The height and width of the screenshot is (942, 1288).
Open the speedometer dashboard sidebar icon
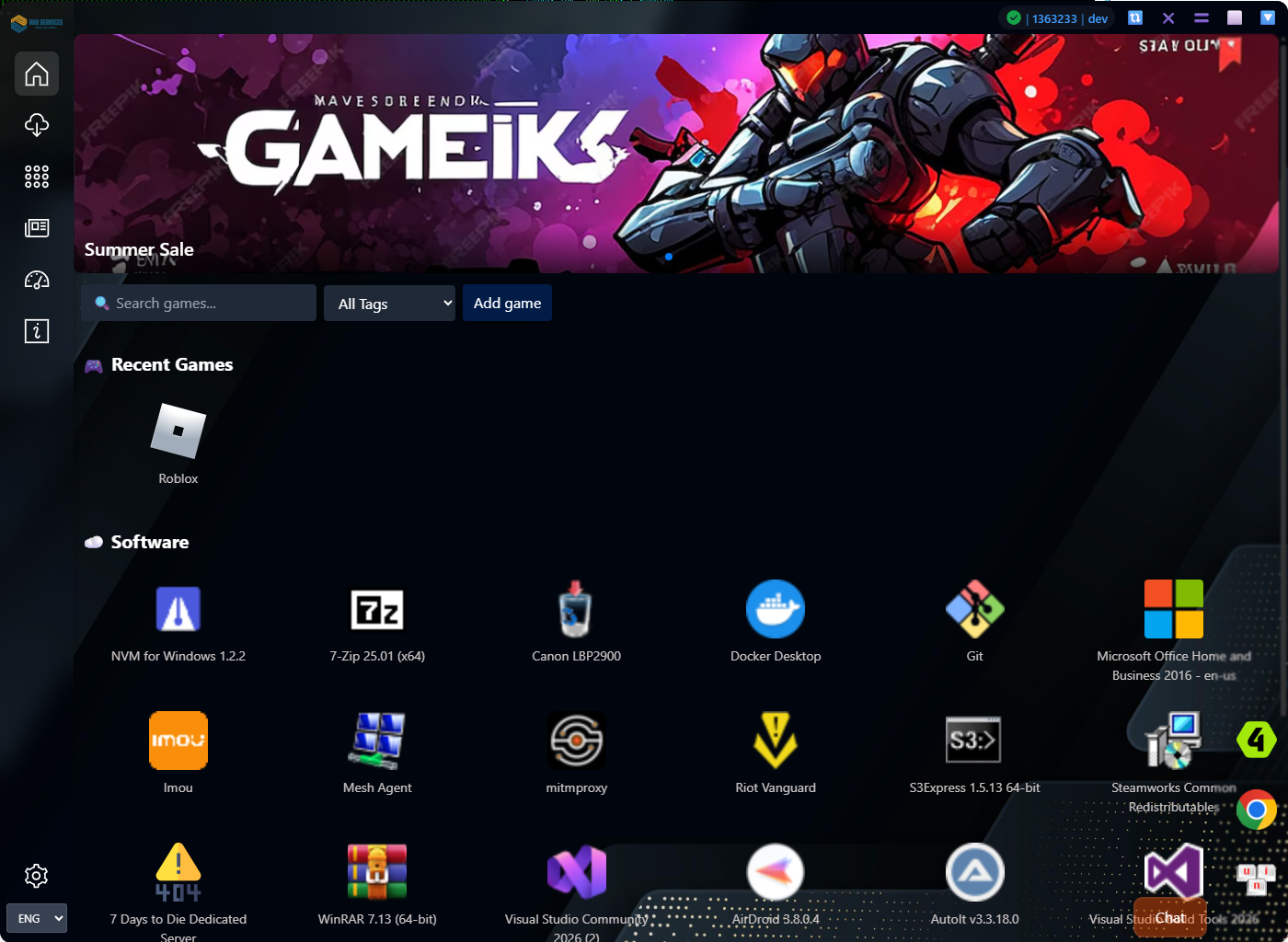pyautogui.click(x=37, y=280)
